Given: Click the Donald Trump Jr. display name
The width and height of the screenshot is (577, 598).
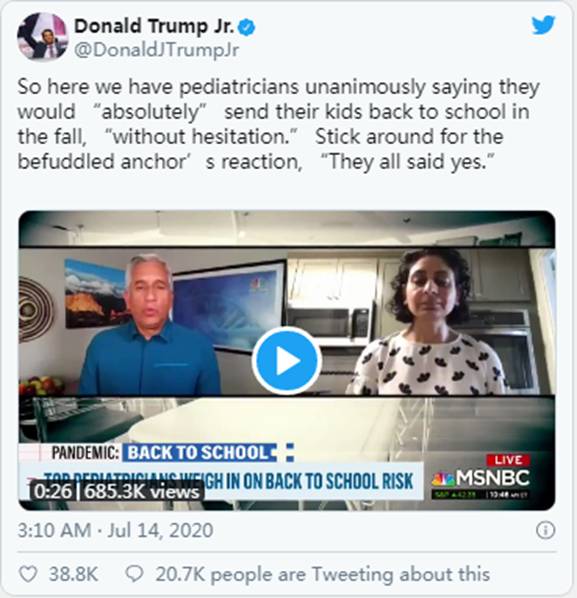Looking at the screenshot, I should (154, 26).
